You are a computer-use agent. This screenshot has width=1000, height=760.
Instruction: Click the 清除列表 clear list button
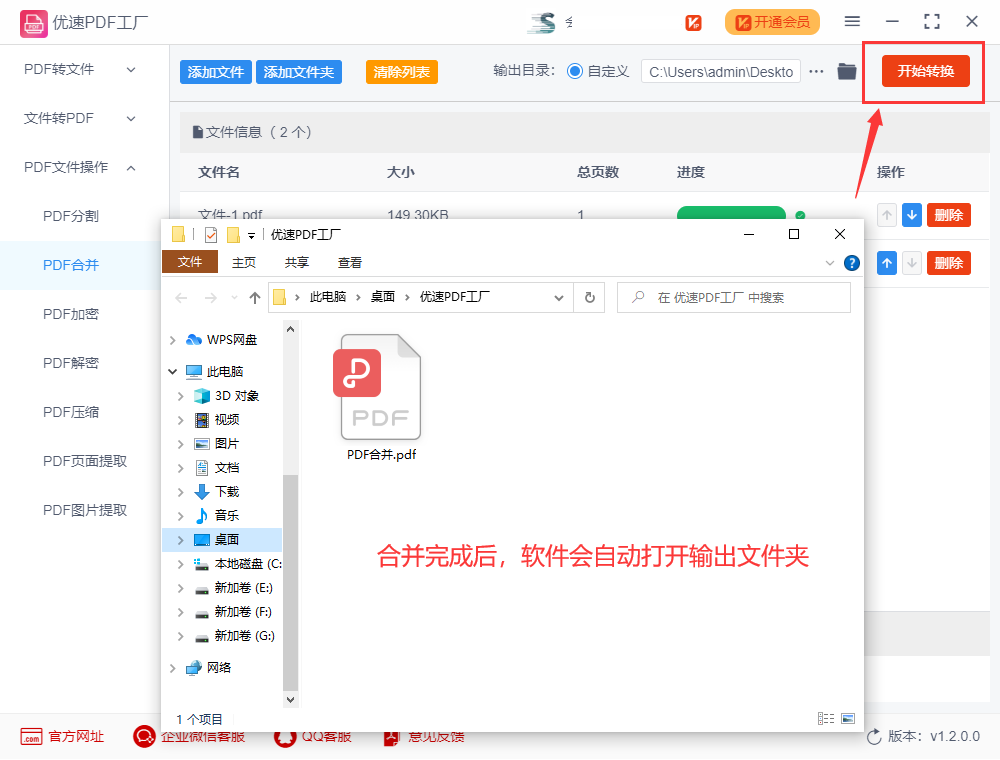(401, 72)
